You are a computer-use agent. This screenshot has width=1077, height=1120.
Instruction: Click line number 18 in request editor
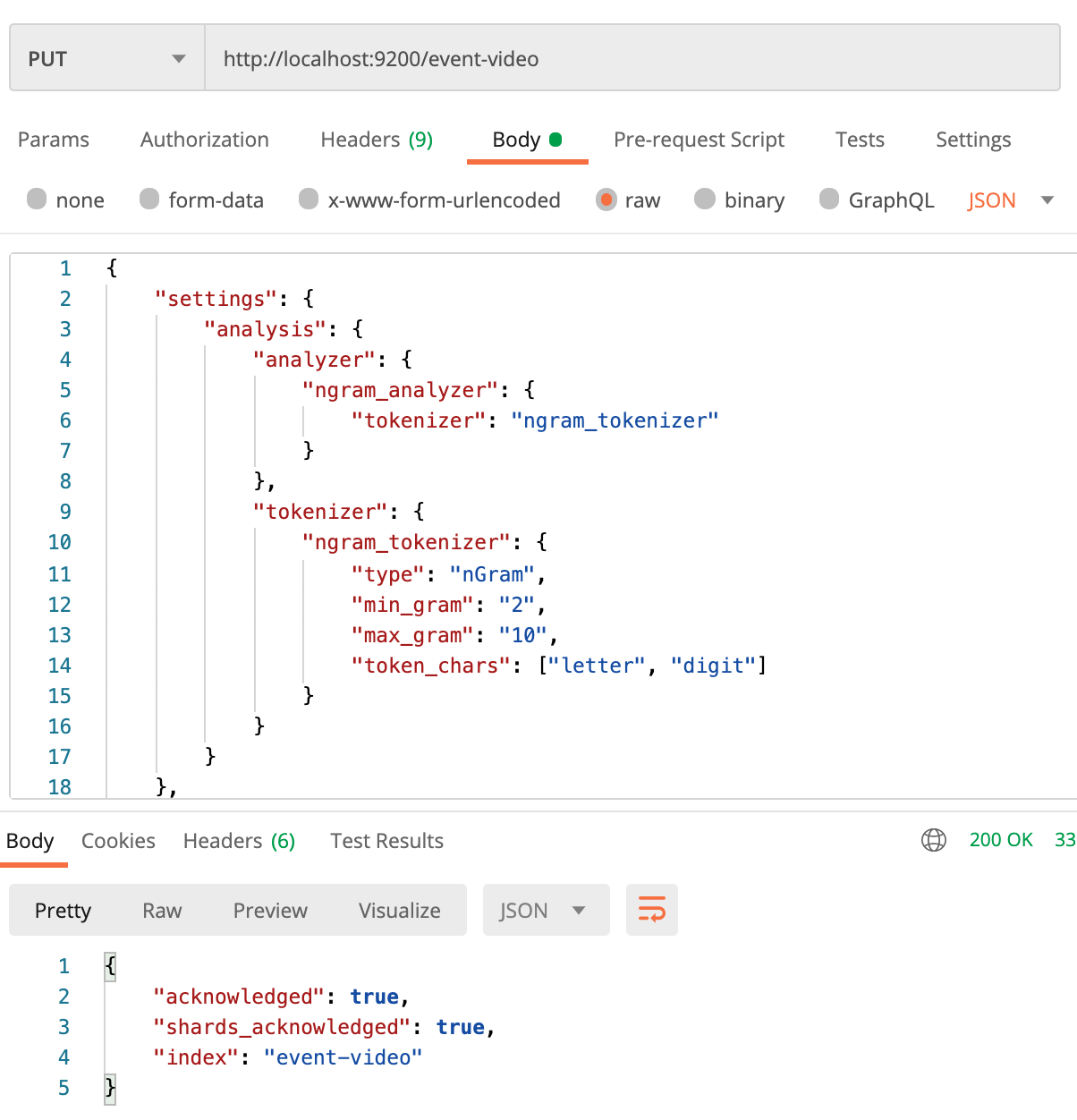(x=60, y=787)
